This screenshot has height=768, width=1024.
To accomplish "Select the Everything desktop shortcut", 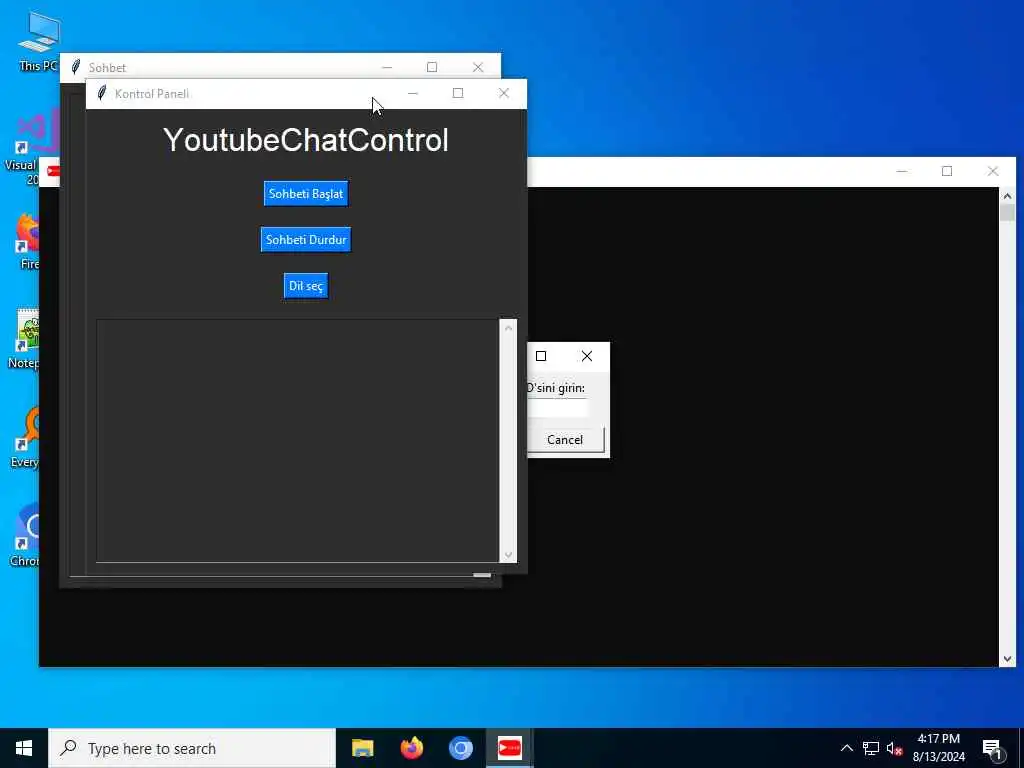I will click(26, 438).
